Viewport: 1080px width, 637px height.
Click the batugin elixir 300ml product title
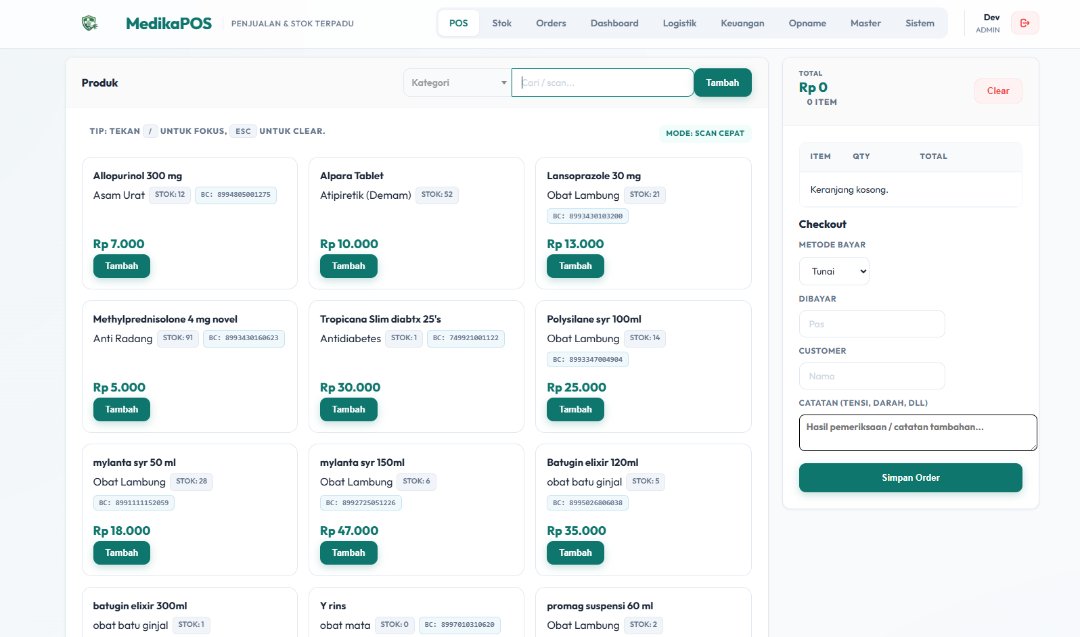140,606
